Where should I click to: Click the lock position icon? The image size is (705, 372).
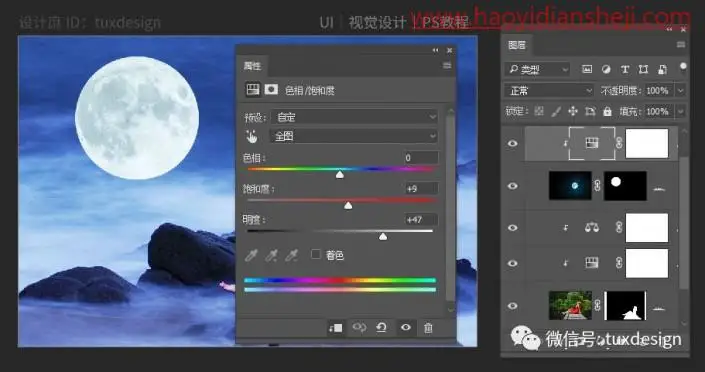573,111
